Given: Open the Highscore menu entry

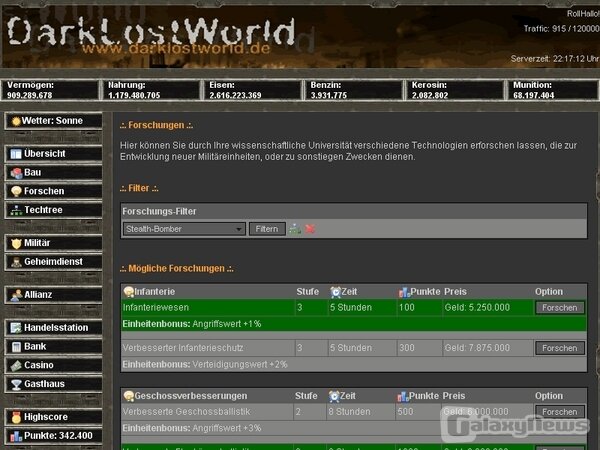Looking at the screenshot, I should coord(54,417).
